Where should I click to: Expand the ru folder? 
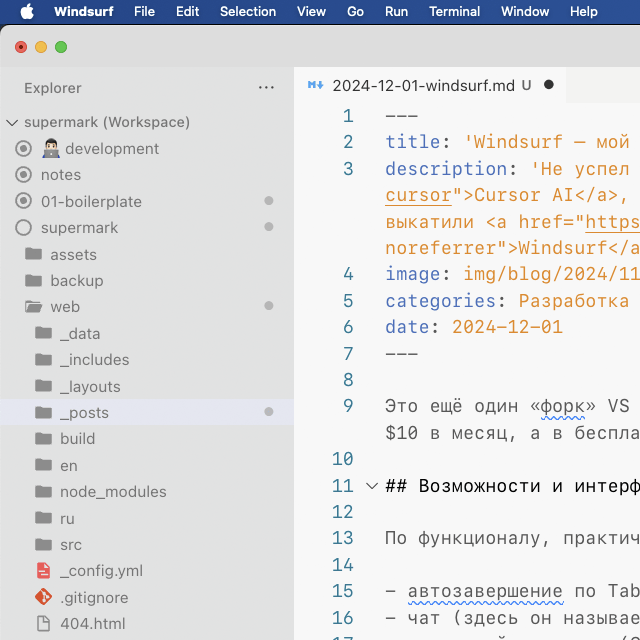point(147,518)
